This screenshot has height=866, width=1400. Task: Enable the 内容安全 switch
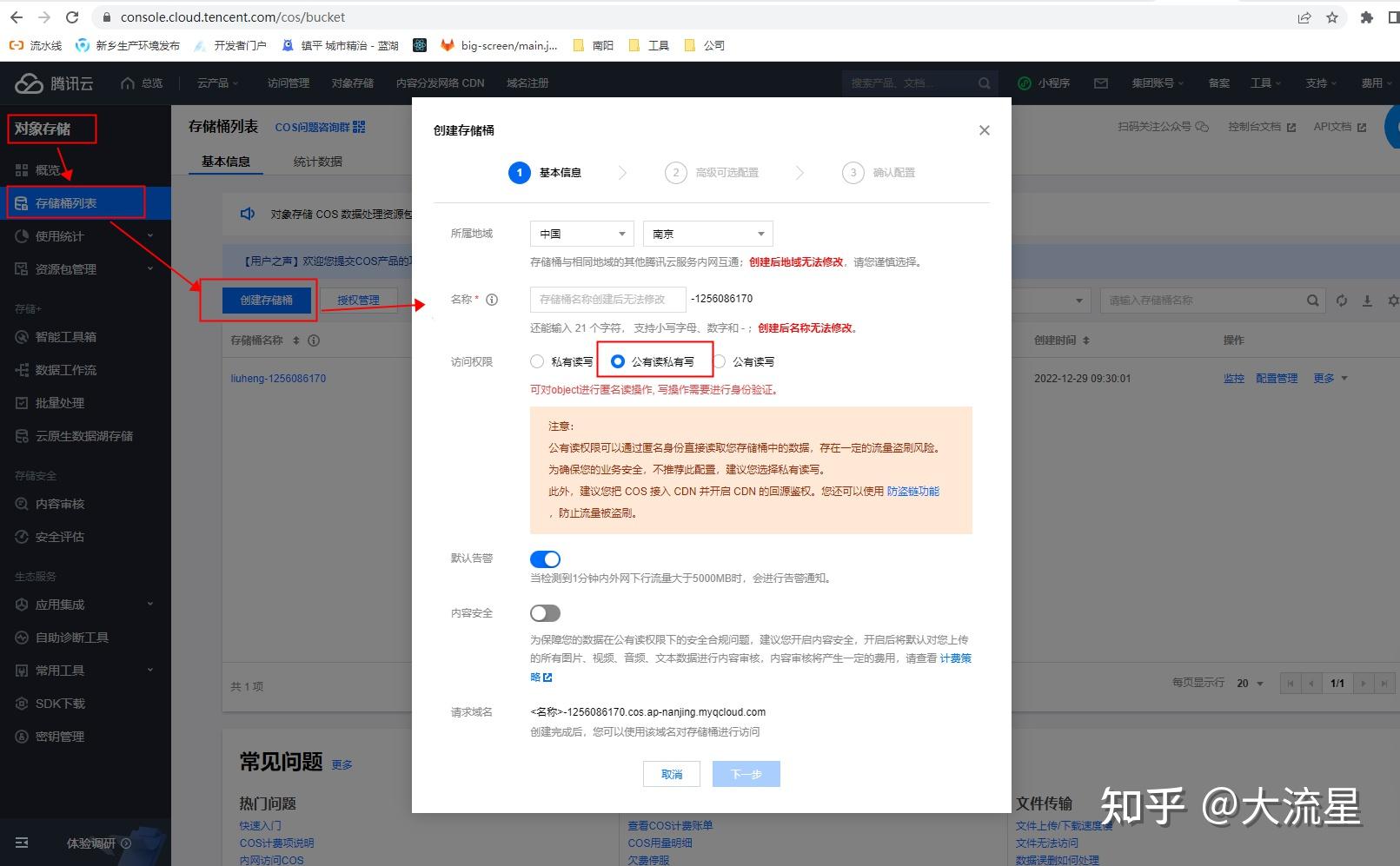pos(545,613)
